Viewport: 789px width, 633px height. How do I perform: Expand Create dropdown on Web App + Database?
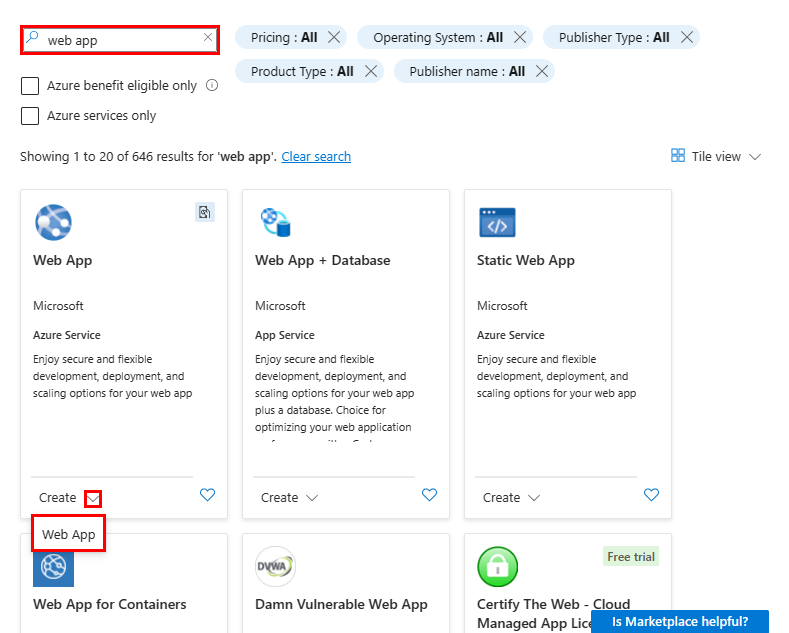[x=312, y=498]
